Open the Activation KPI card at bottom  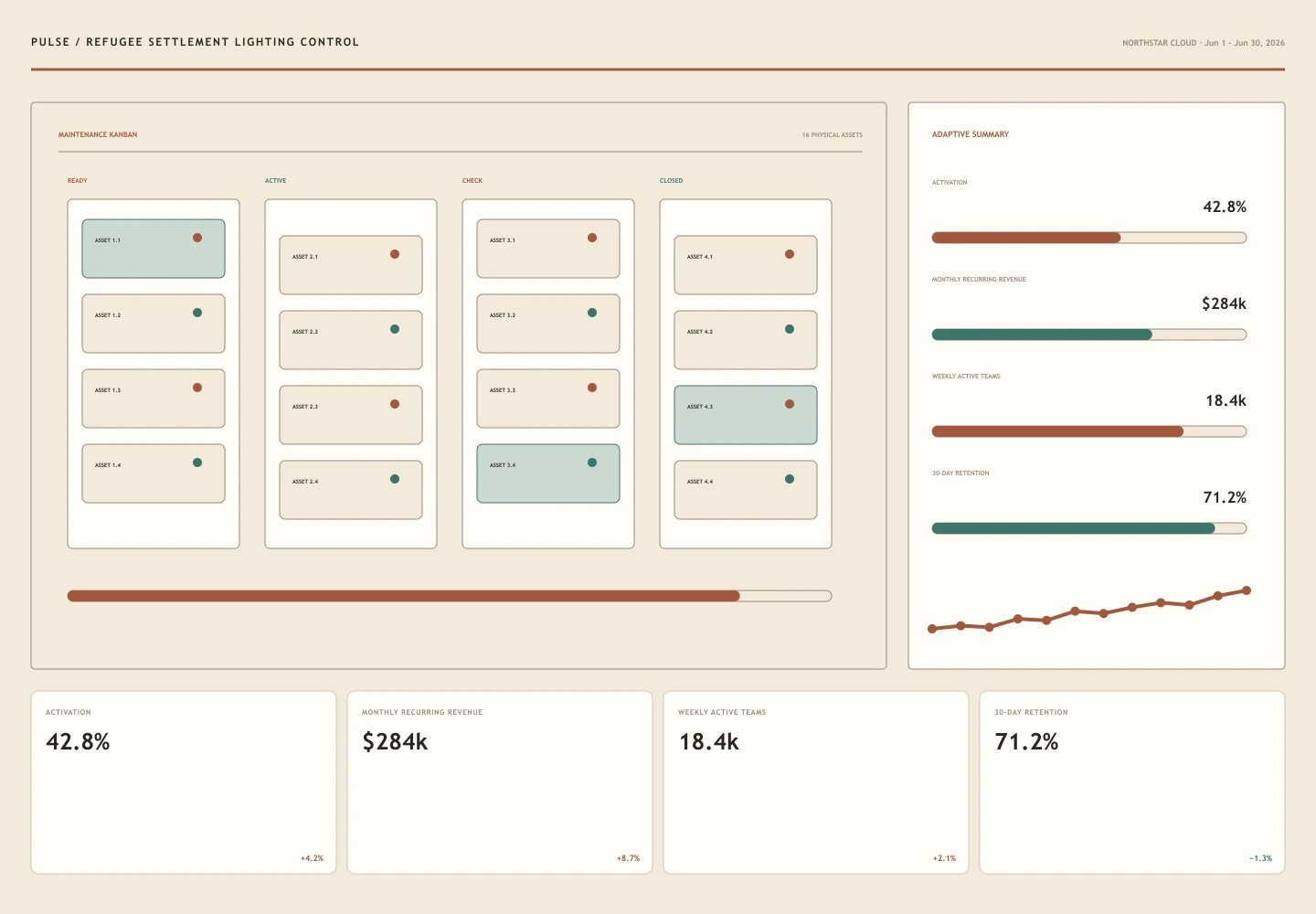(184, 782)
